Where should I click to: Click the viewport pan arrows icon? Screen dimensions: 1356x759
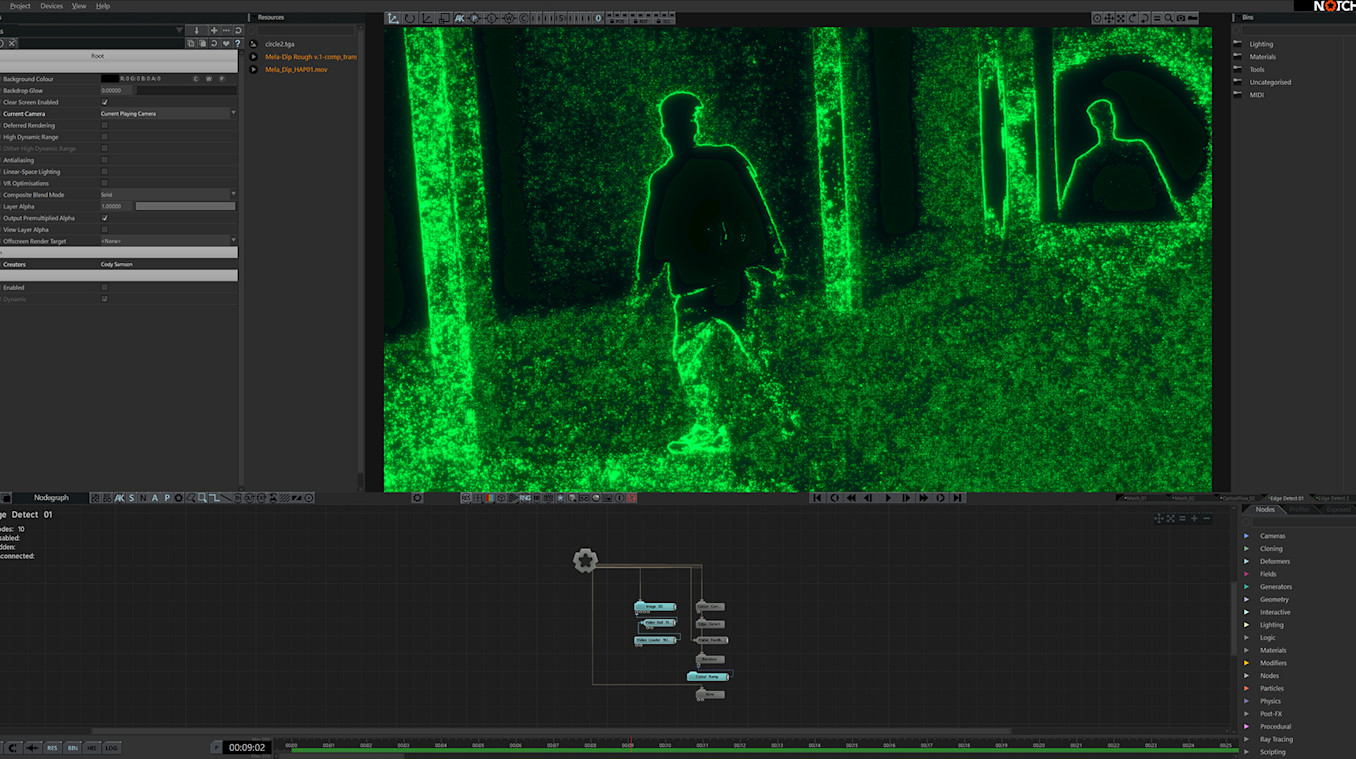click(1109, 18)
